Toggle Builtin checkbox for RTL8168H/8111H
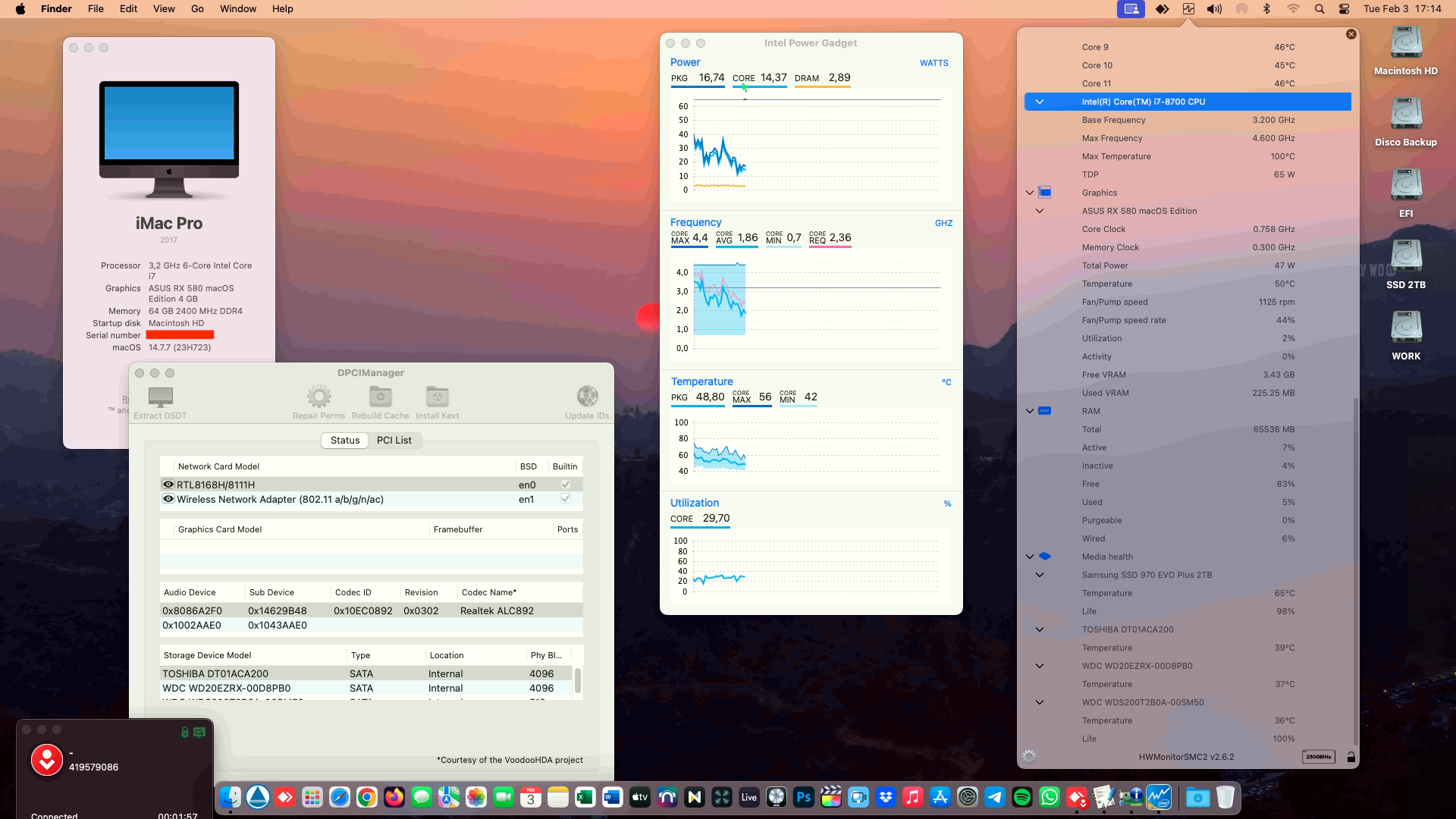The height and width of the screenshot is (819, 1456). pos(565,485)
